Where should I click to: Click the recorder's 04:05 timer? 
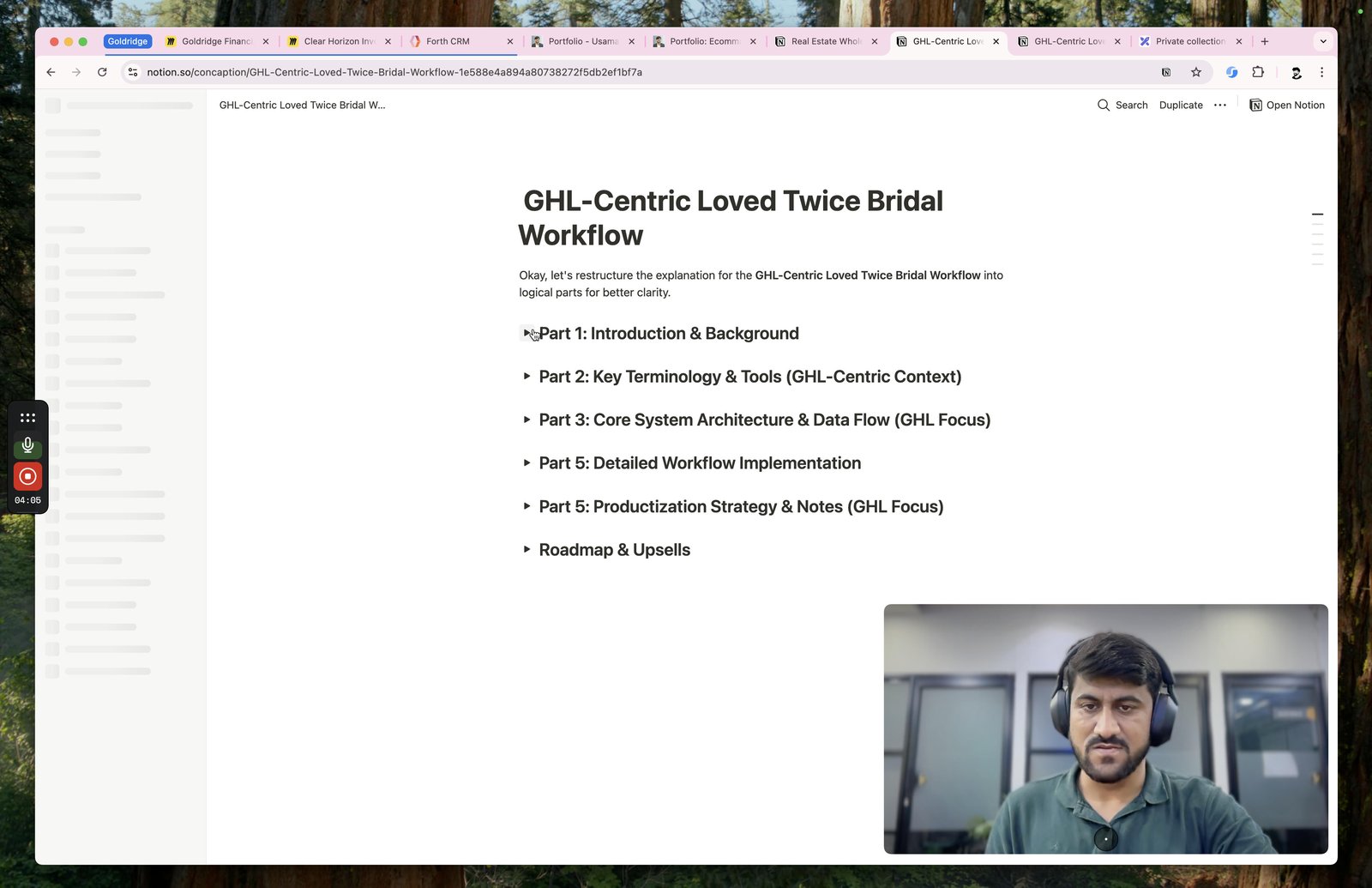point(27,500)
